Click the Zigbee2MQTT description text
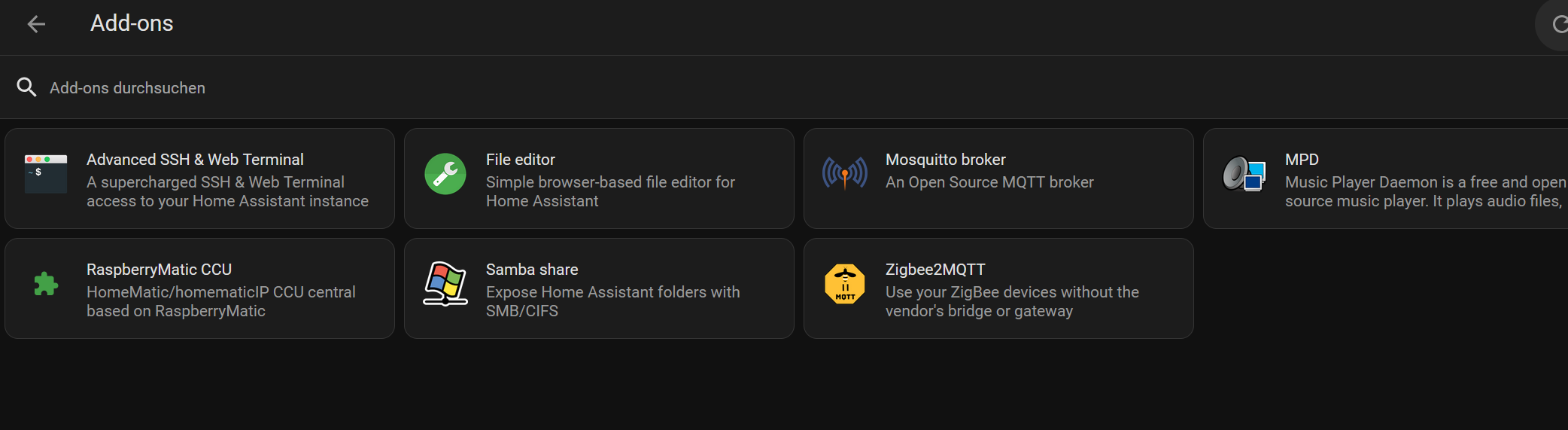 click(1011, 301)
